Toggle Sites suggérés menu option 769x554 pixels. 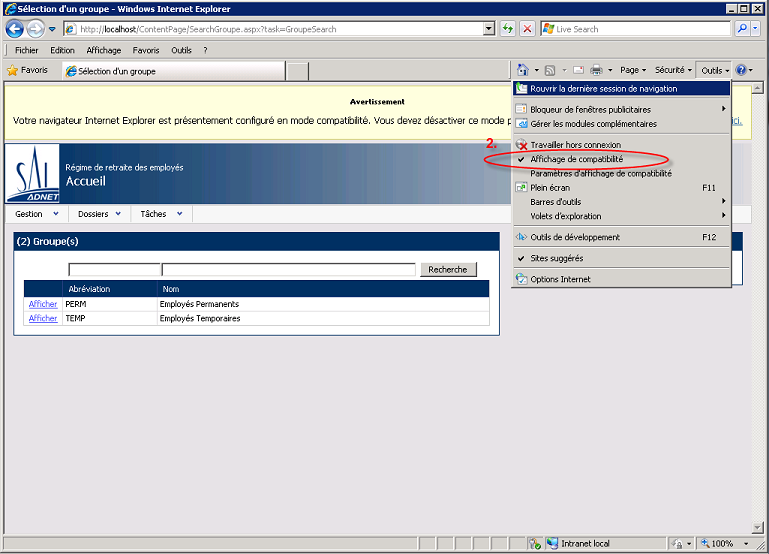(x=557, y=258)
